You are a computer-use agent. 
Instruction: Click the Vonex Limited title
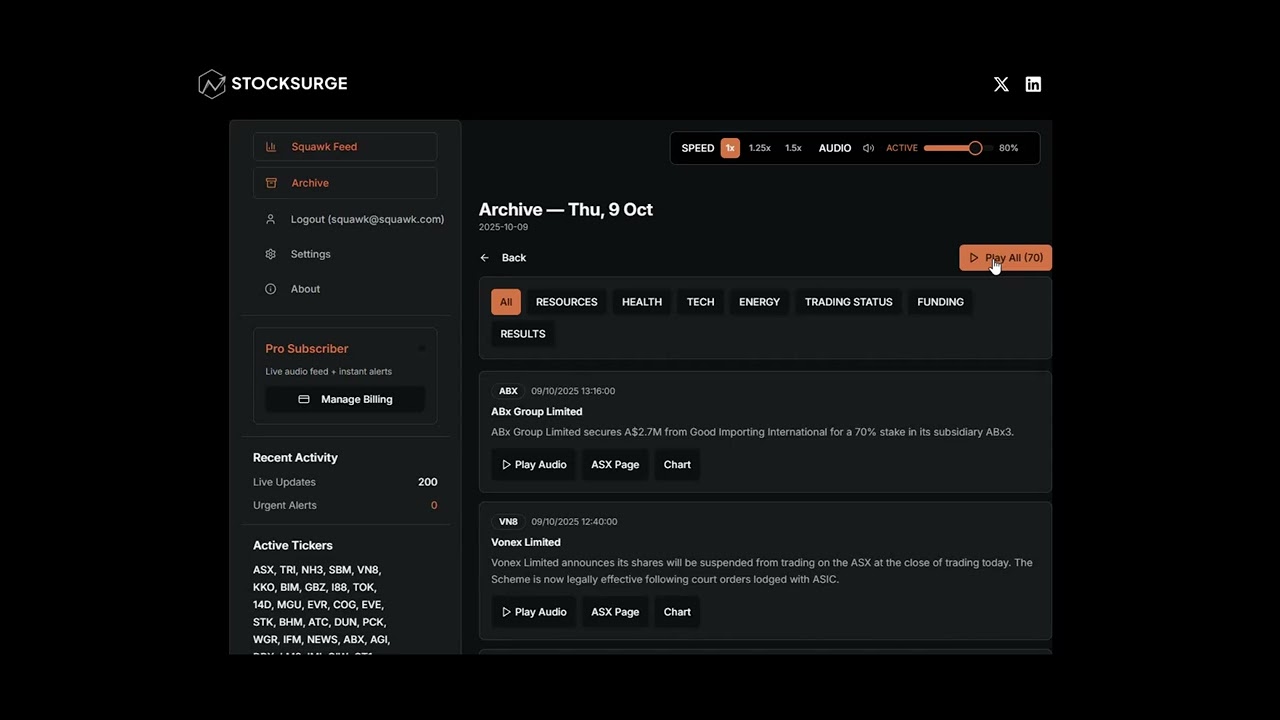(x=526, y=543)
